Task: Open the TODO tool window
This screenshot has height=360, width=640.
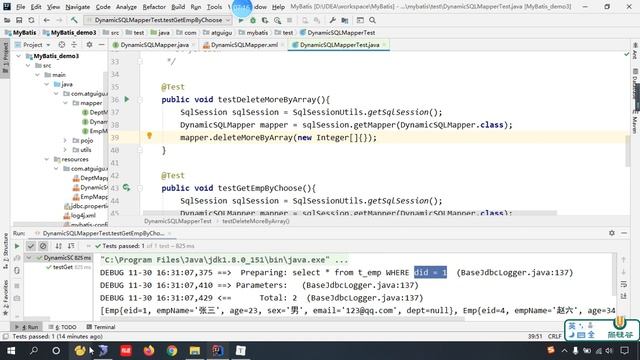Action: [62, 327]
